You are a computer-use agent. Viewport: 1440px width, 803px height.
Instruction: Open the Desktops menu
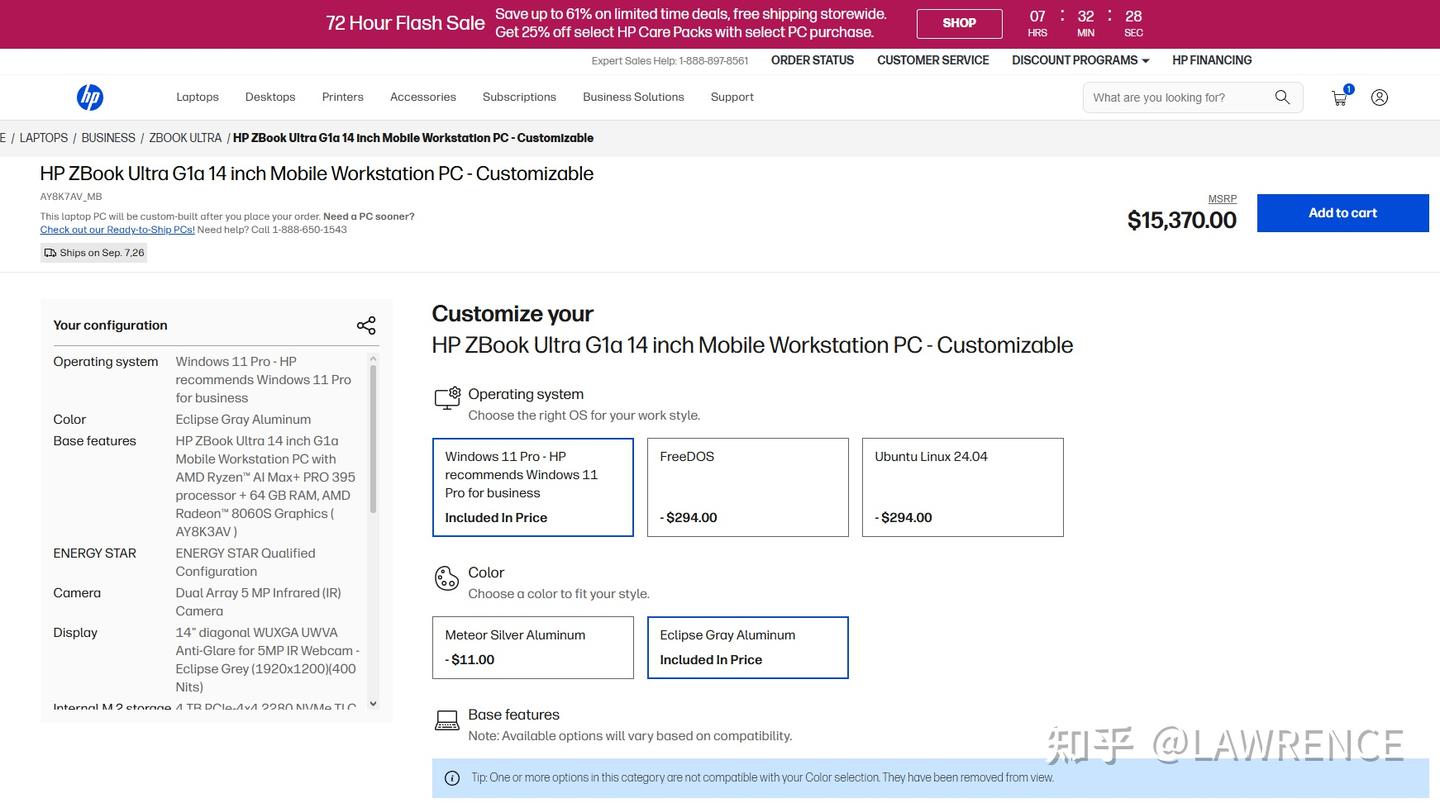click(270, 97)
